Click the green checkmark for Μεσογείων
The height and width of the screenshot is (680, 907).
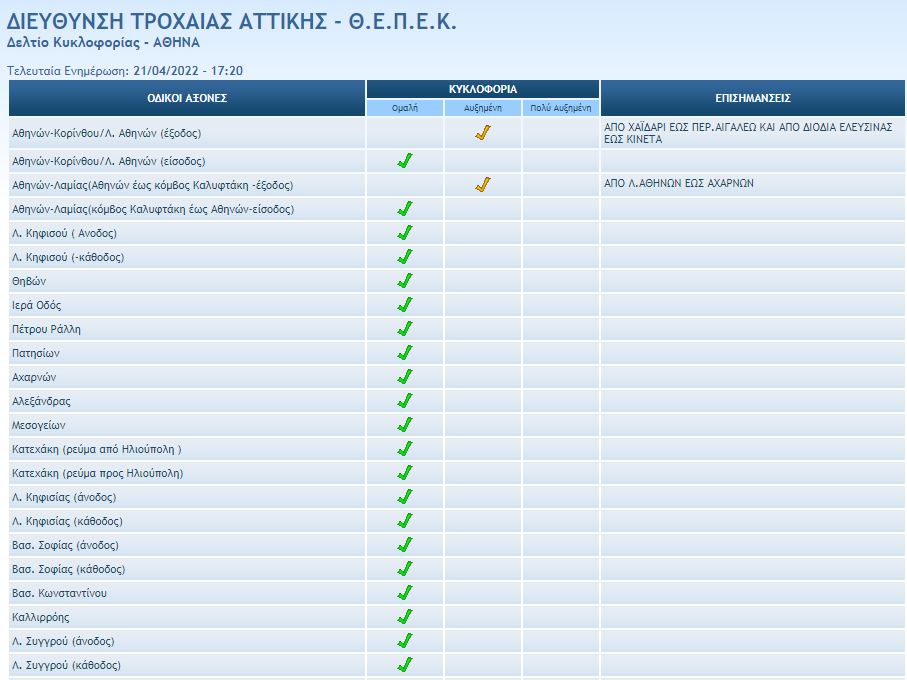[405, 425]
